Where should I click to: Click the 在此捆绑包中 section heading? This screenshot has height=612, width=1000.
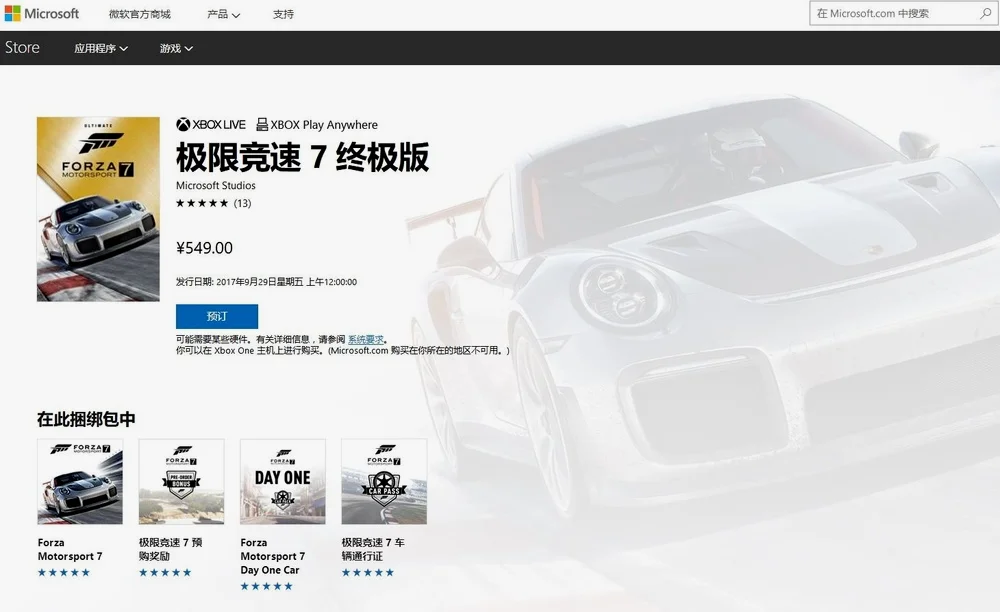(86, 419)
